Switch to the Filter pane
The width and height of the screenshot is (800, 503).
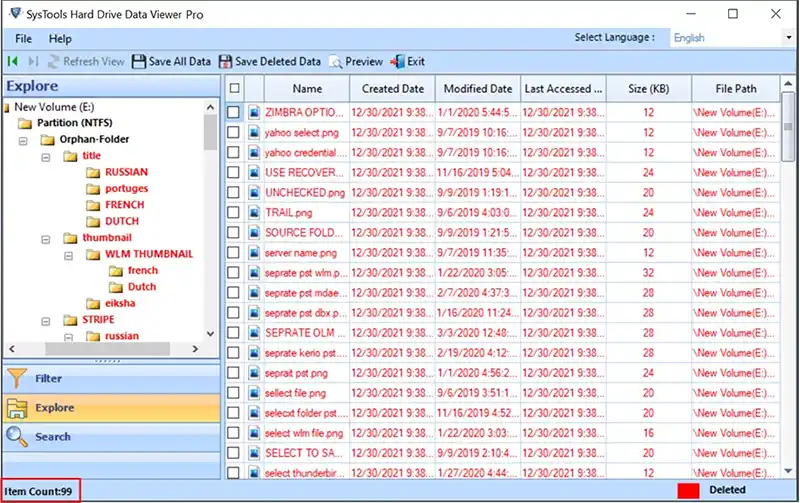(111, 379)
